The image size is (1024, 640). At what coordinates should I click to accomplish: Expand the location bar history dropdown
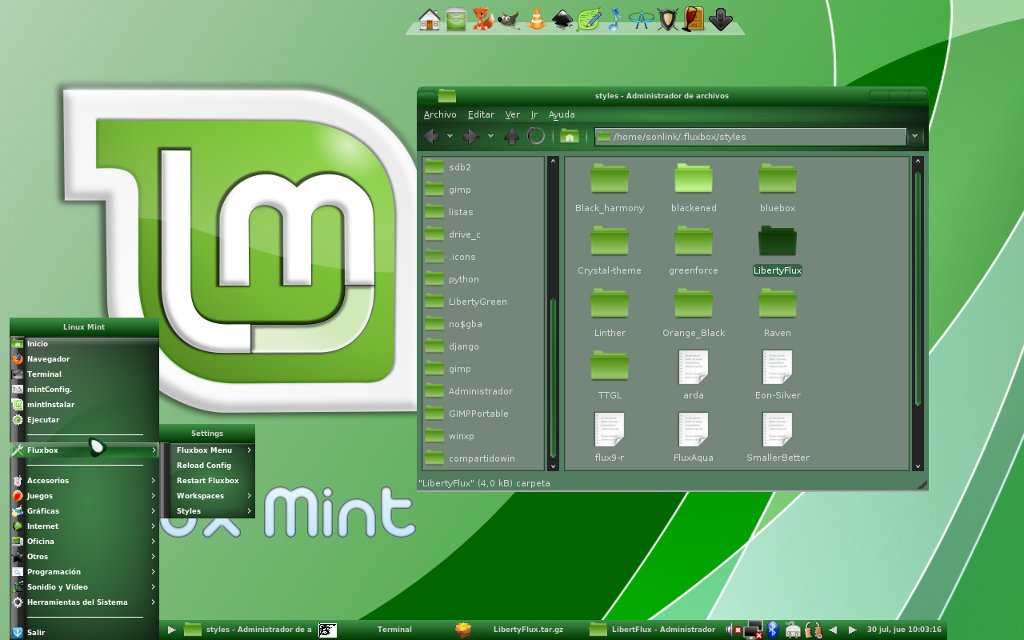pos(915,136)
